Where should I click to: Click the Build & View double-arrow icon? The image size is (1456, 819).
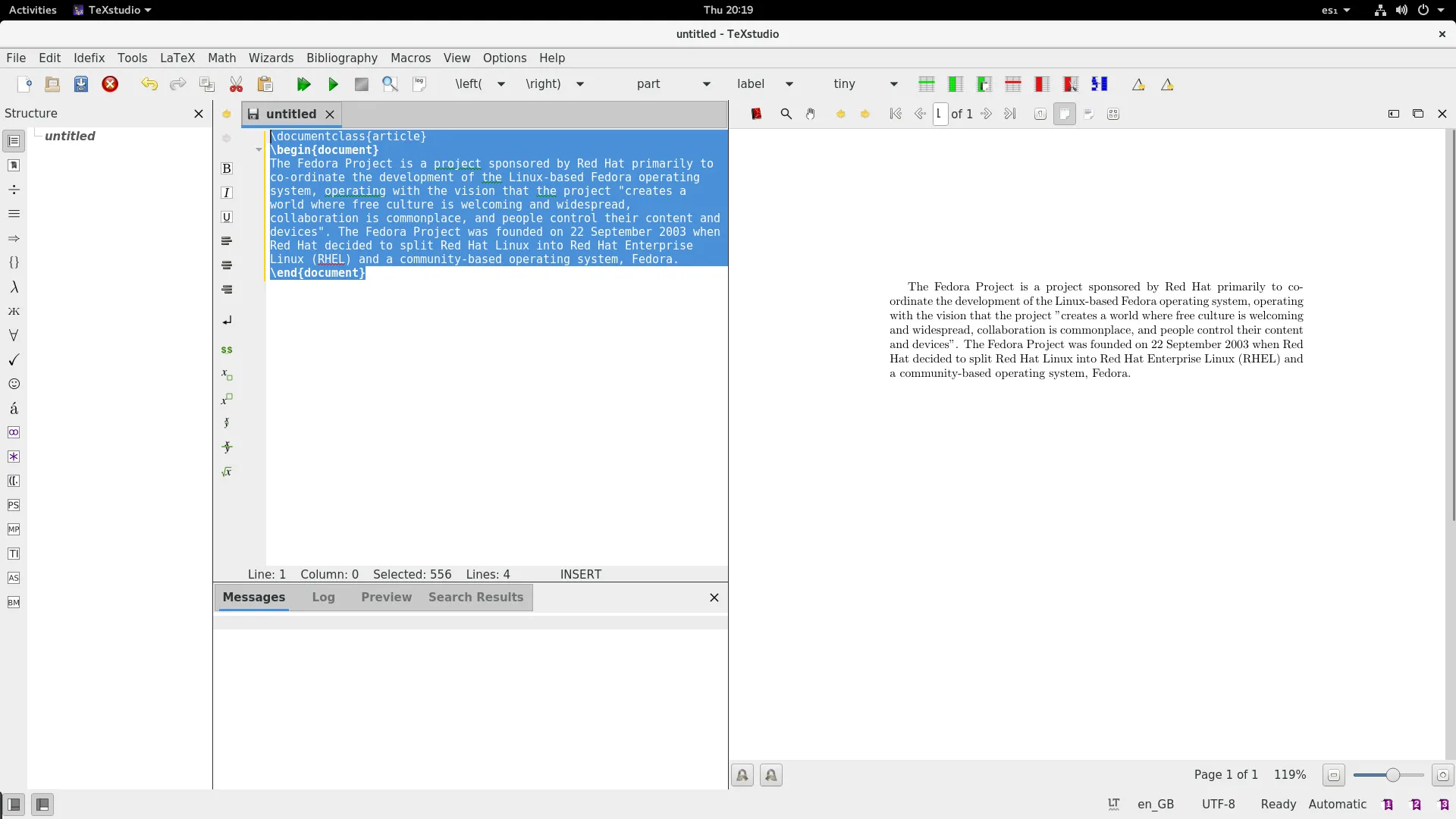[303, 84]
